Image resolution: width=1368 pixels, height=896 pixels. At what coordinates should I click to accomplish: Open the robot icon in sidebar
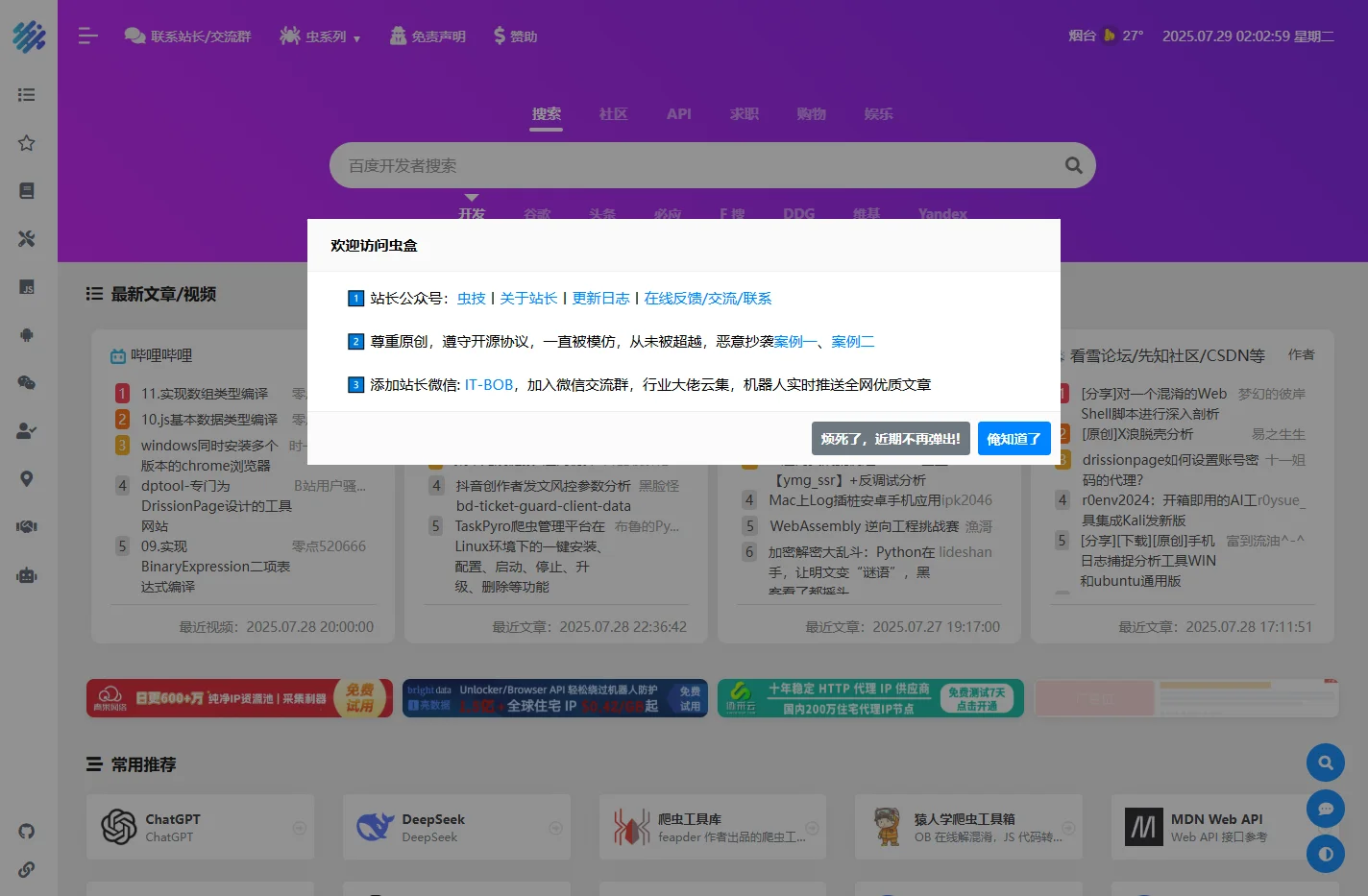pos(27,574)
